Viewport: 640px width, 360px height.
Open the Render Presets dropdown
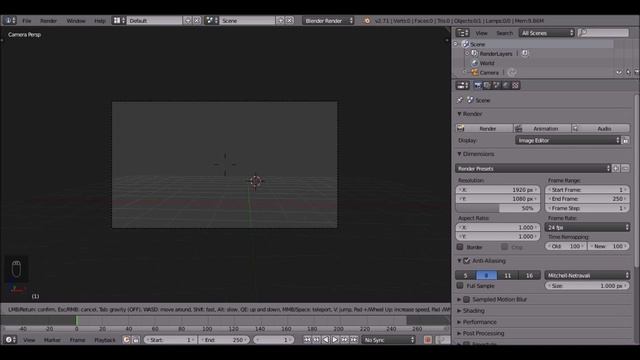(x=533, y=168)
